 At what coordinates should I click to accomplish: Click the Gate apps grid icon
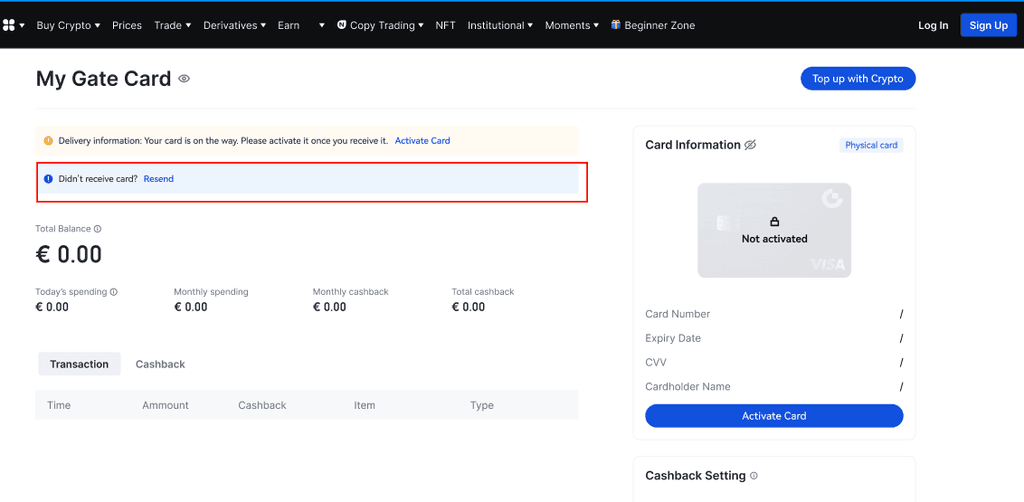click(x=9, y=25)
